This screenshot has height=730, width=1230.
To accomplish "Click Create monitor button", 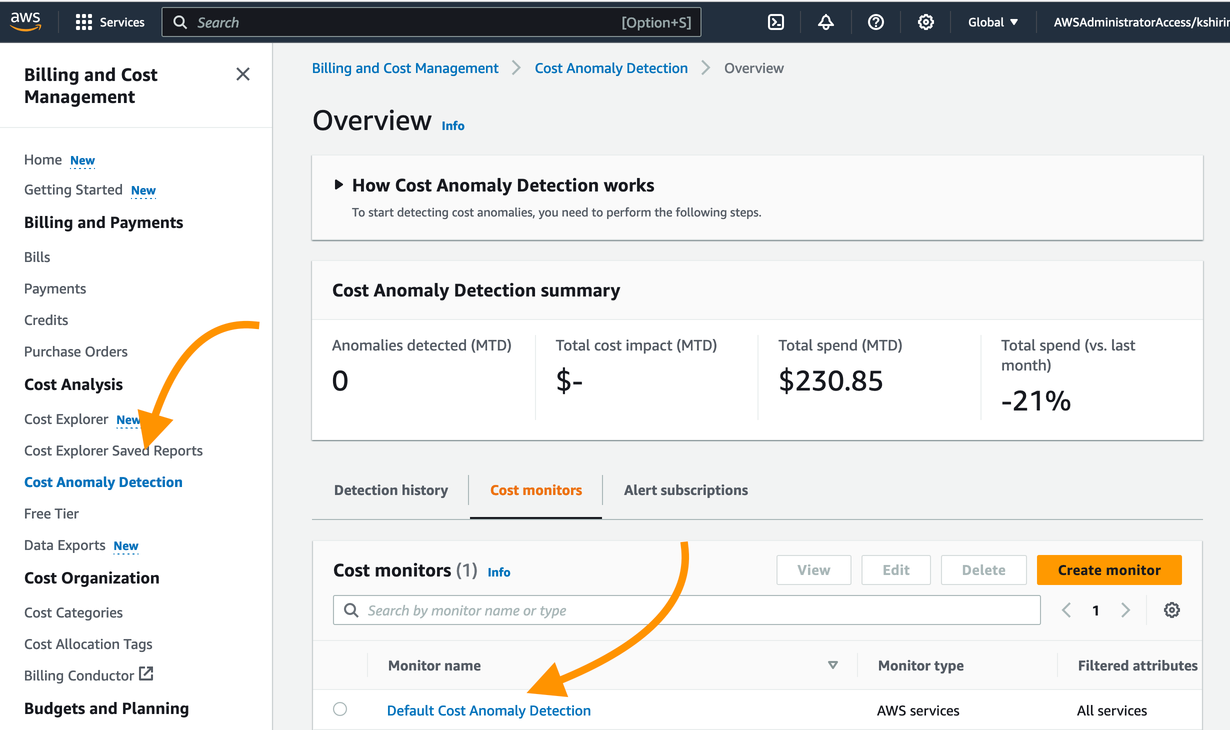I will coord(1109,570).
